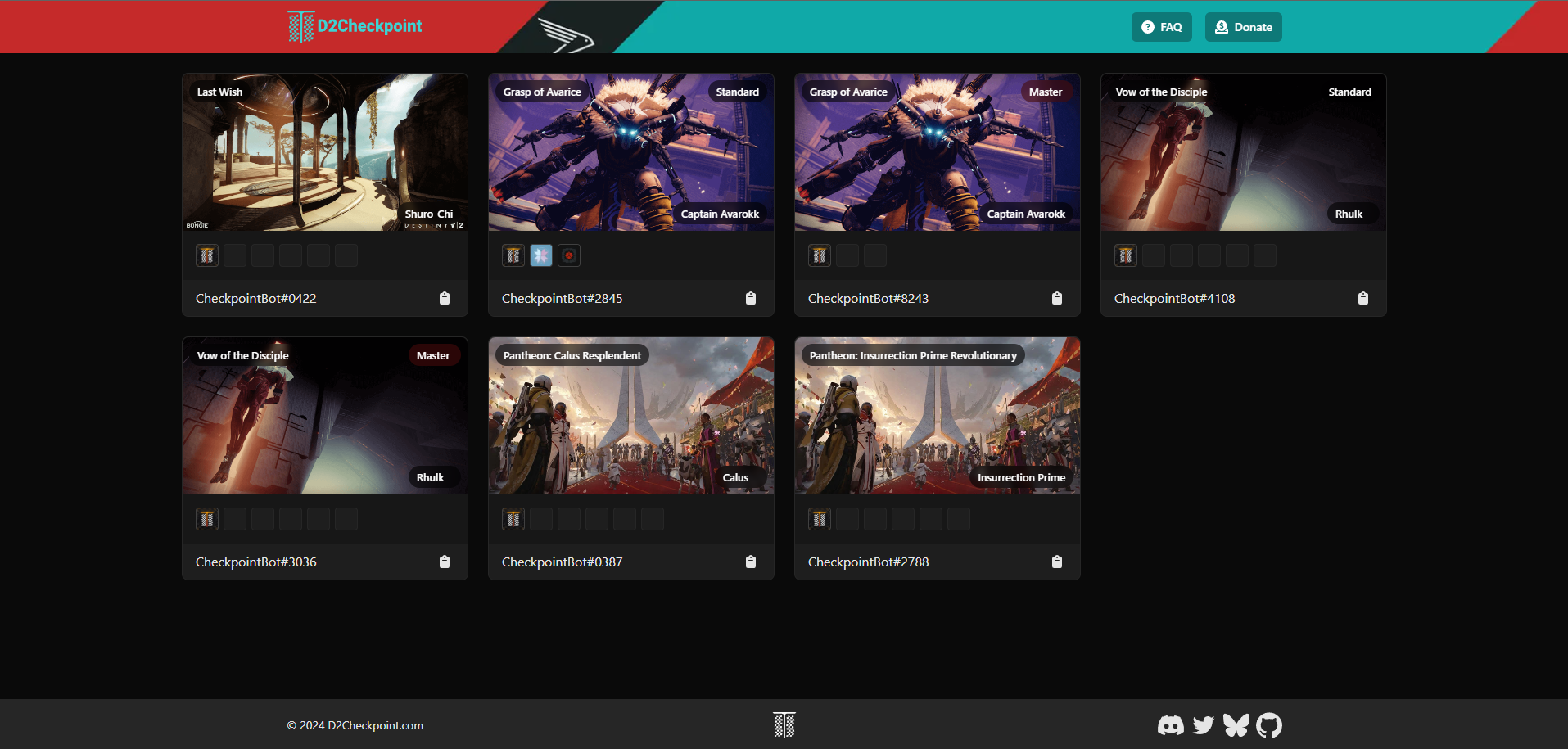1568x749 pixels.
Task: Open GitHub link in footer
Action: click(x=1269, y=725)
